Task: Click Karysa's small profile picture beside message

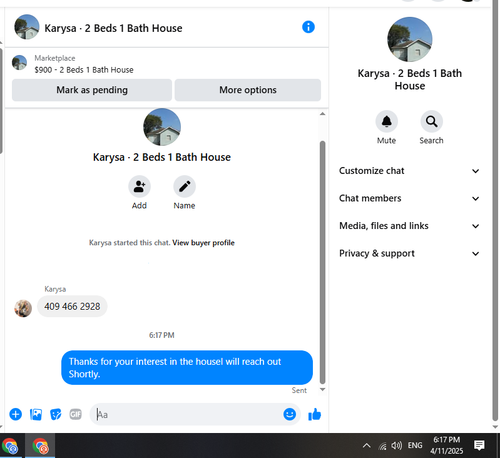Action: pos(23,308)
